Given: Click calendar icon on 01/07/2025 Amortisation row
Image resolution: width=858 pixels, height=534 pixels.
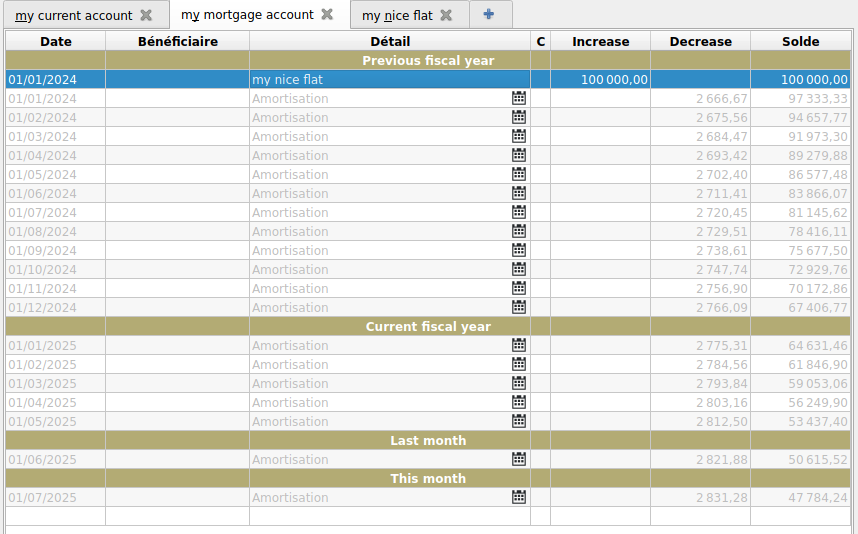Looking at the screenshot, I should click(518, 497).
